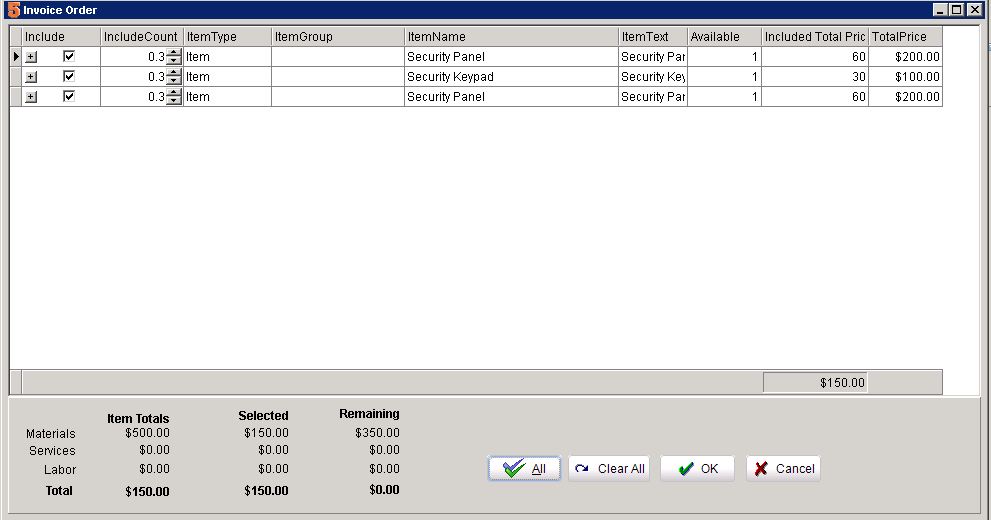Maximize the Invoice Order window
Viewport: 991px width, 520px height.
point(957,9)
